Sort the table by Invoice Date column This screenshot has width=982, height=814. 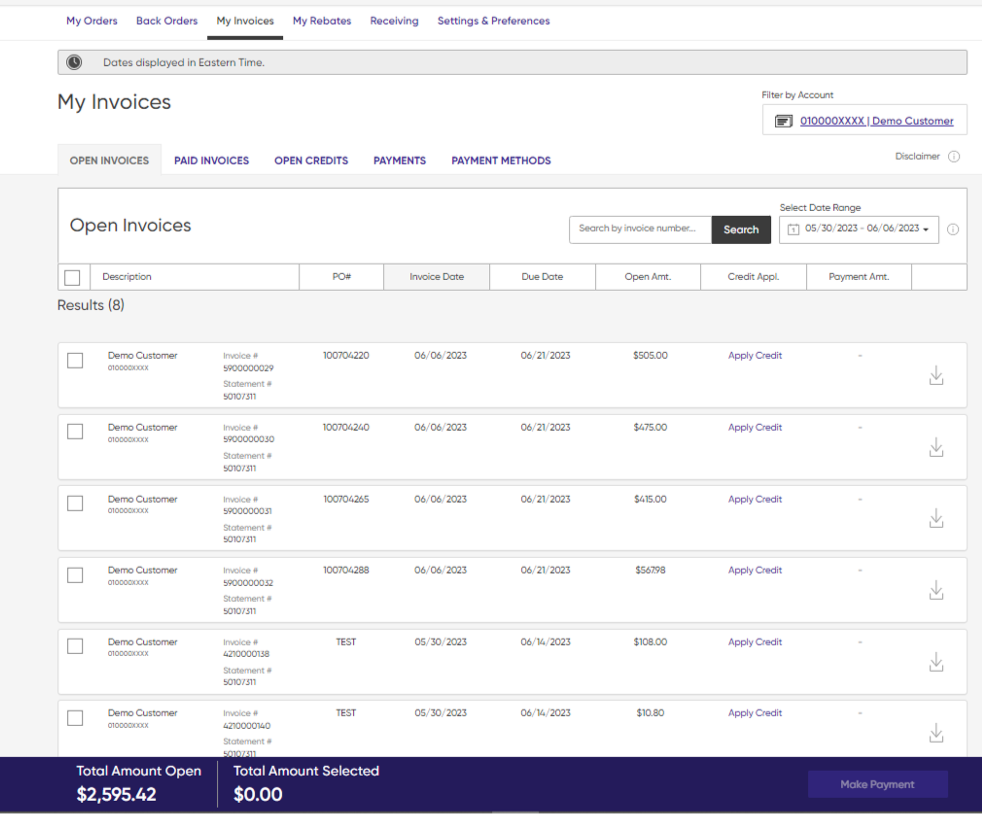pos(436,277)
